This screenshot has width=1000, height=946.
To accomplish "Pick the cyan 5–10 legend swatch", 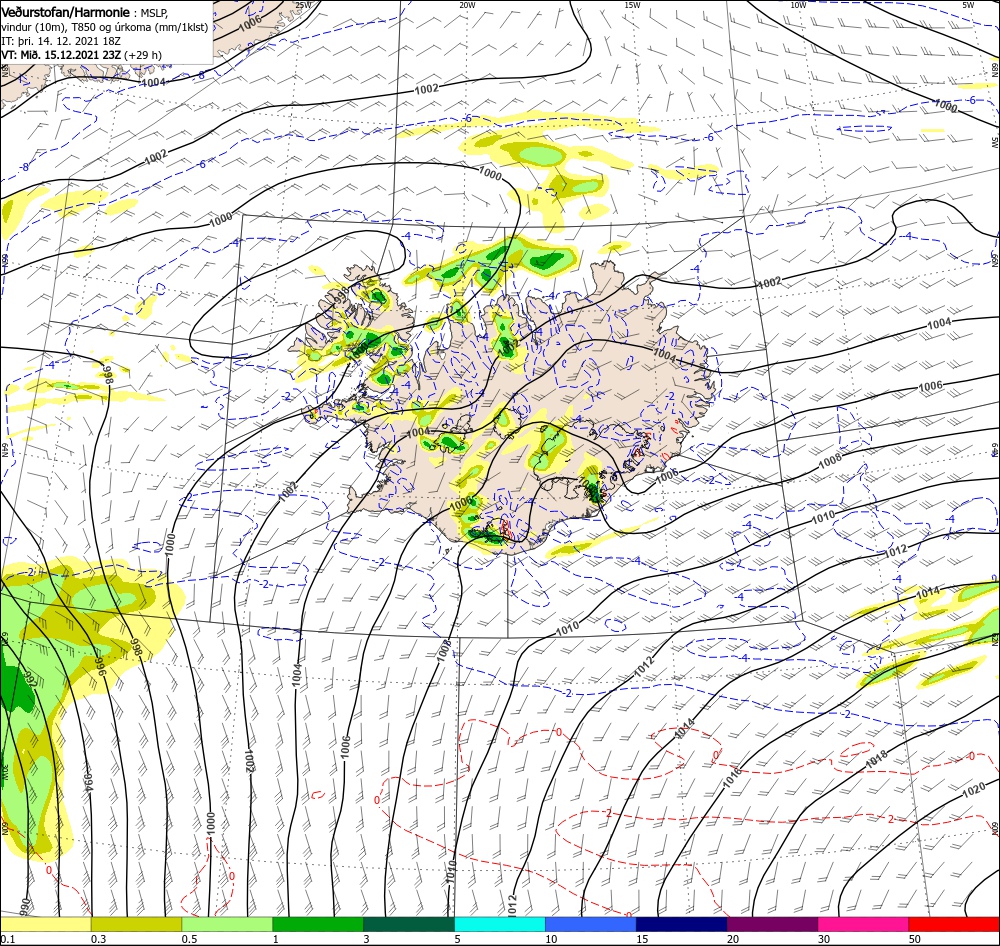I will [x=500, y=924].
